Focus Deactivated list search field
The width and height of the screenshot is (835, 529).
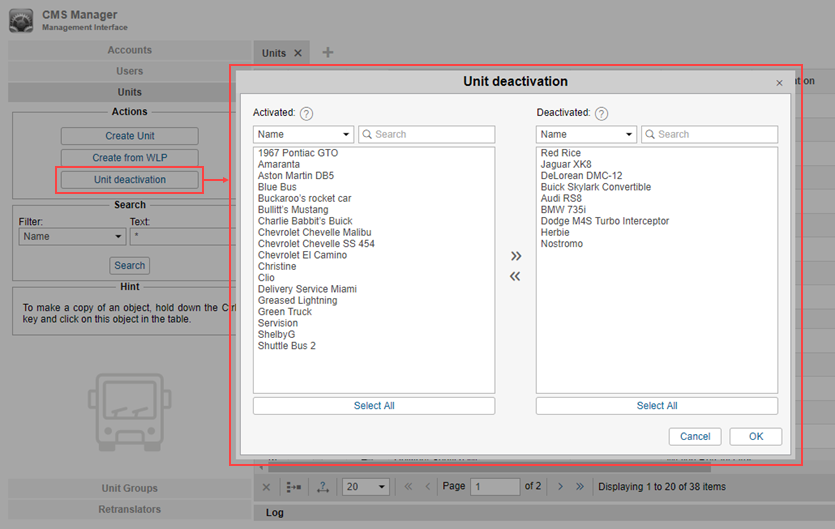709,134
